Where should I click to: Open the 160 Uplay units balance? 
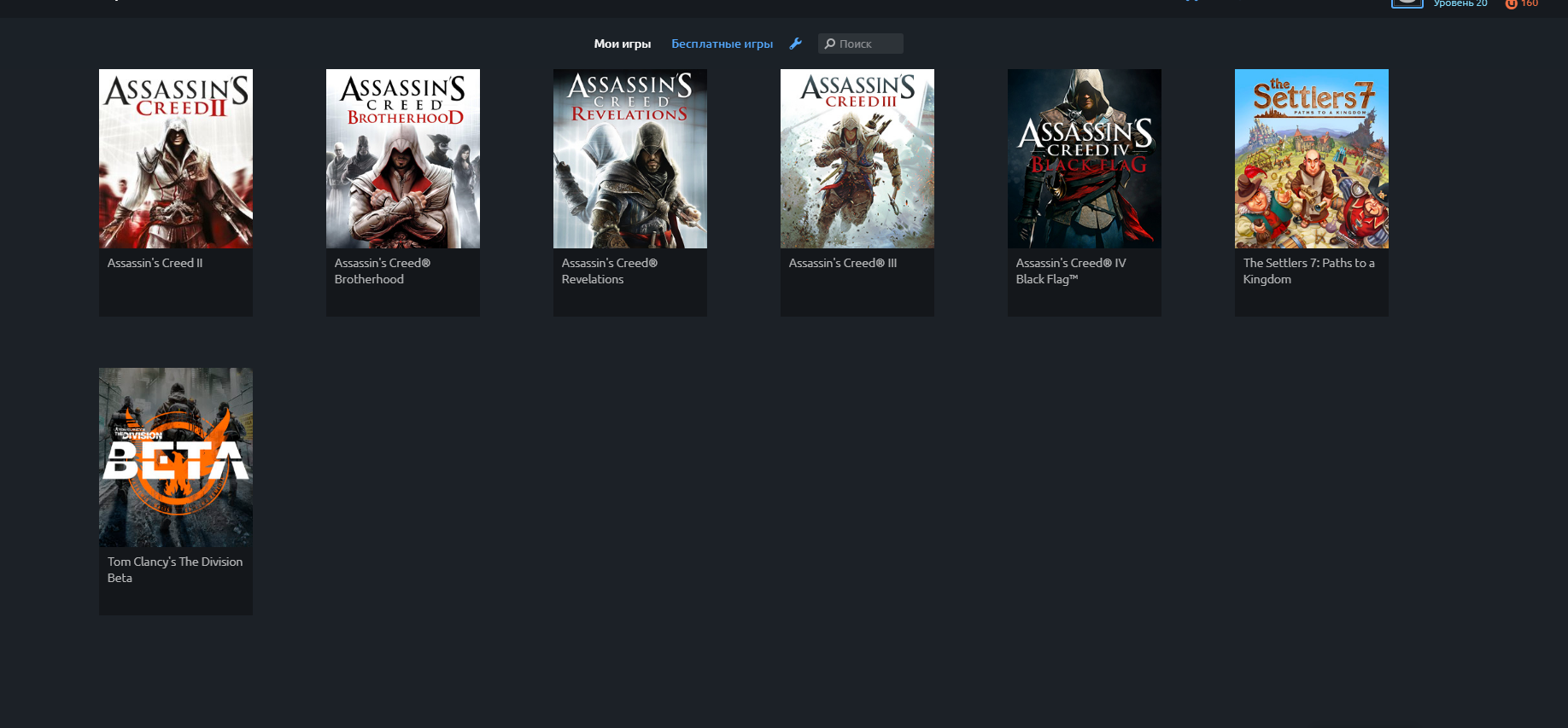pos(1522,3)
